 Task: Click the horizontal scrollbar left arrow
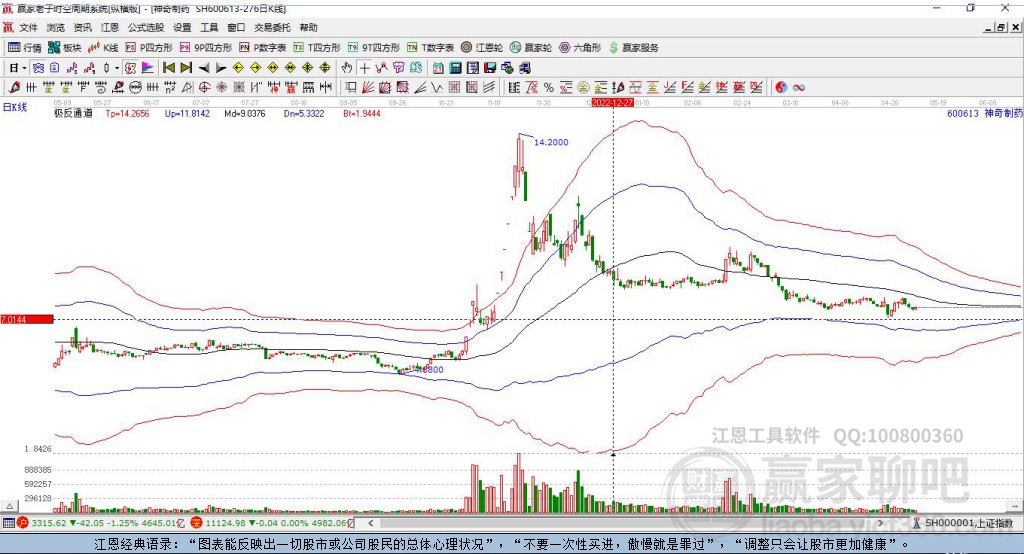point(370,523)
